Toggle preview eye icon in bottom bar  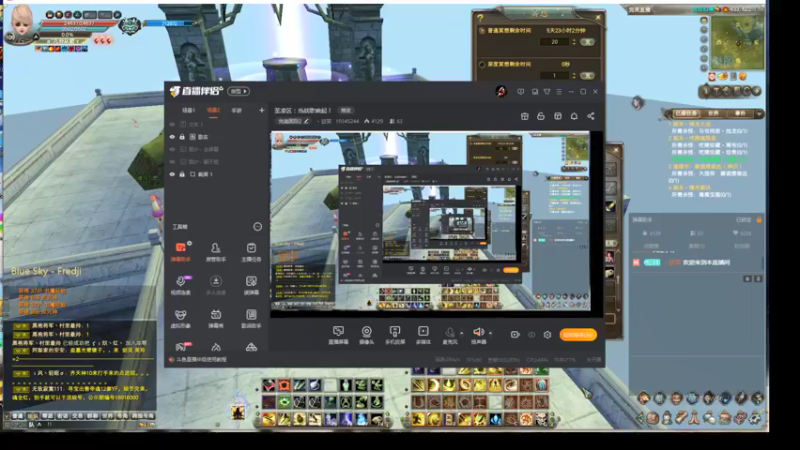pos(532,335)
